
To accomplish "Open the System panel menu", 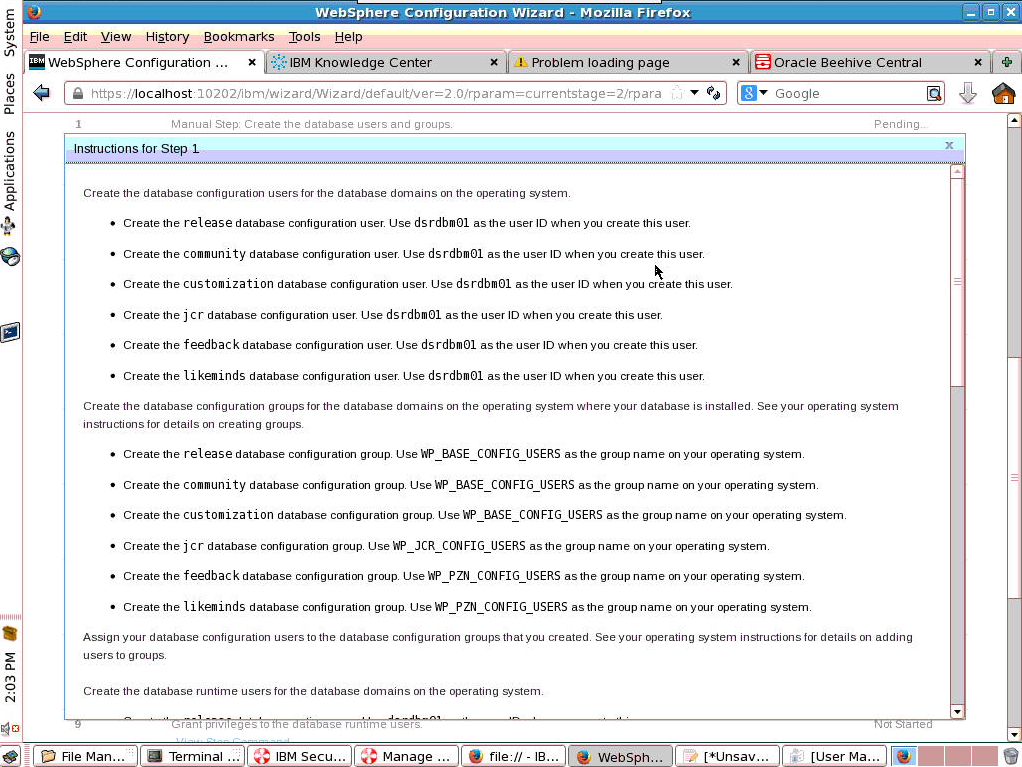I will (x=9, y=31).
